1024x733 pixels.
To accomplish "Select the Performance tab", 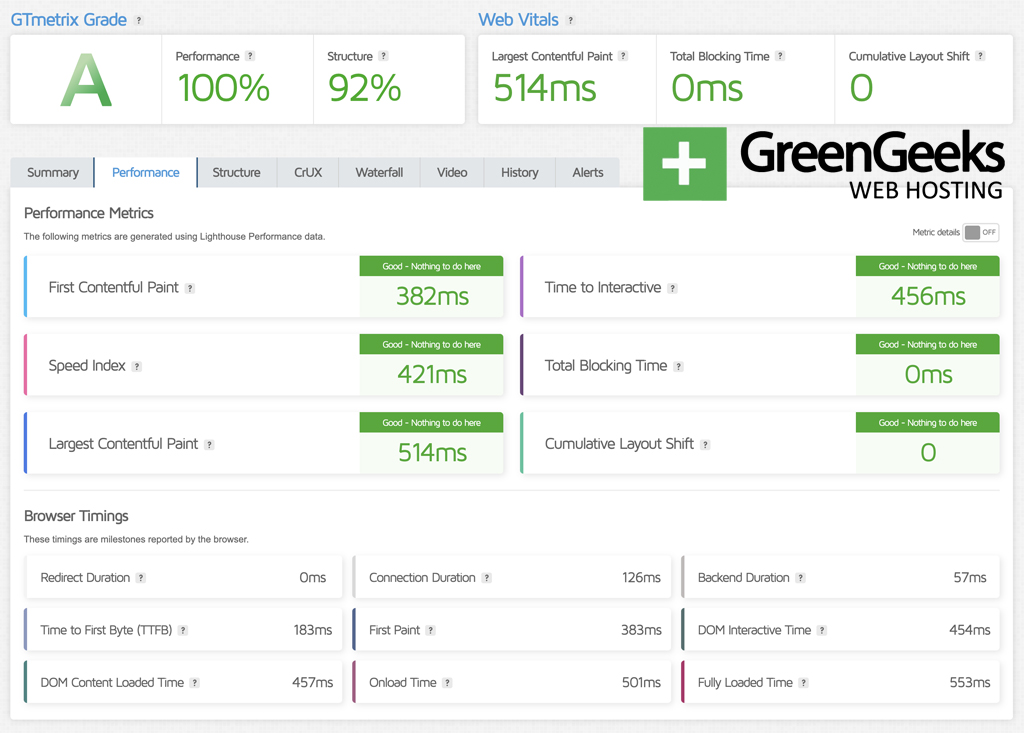I will 146,172.
